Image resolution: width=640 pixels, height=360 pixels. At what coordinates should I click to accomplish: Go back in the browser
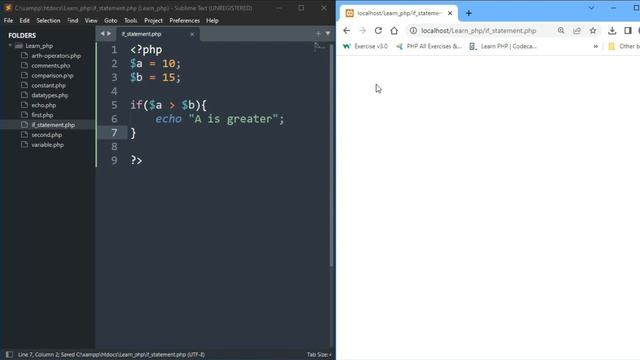point(347,31)
